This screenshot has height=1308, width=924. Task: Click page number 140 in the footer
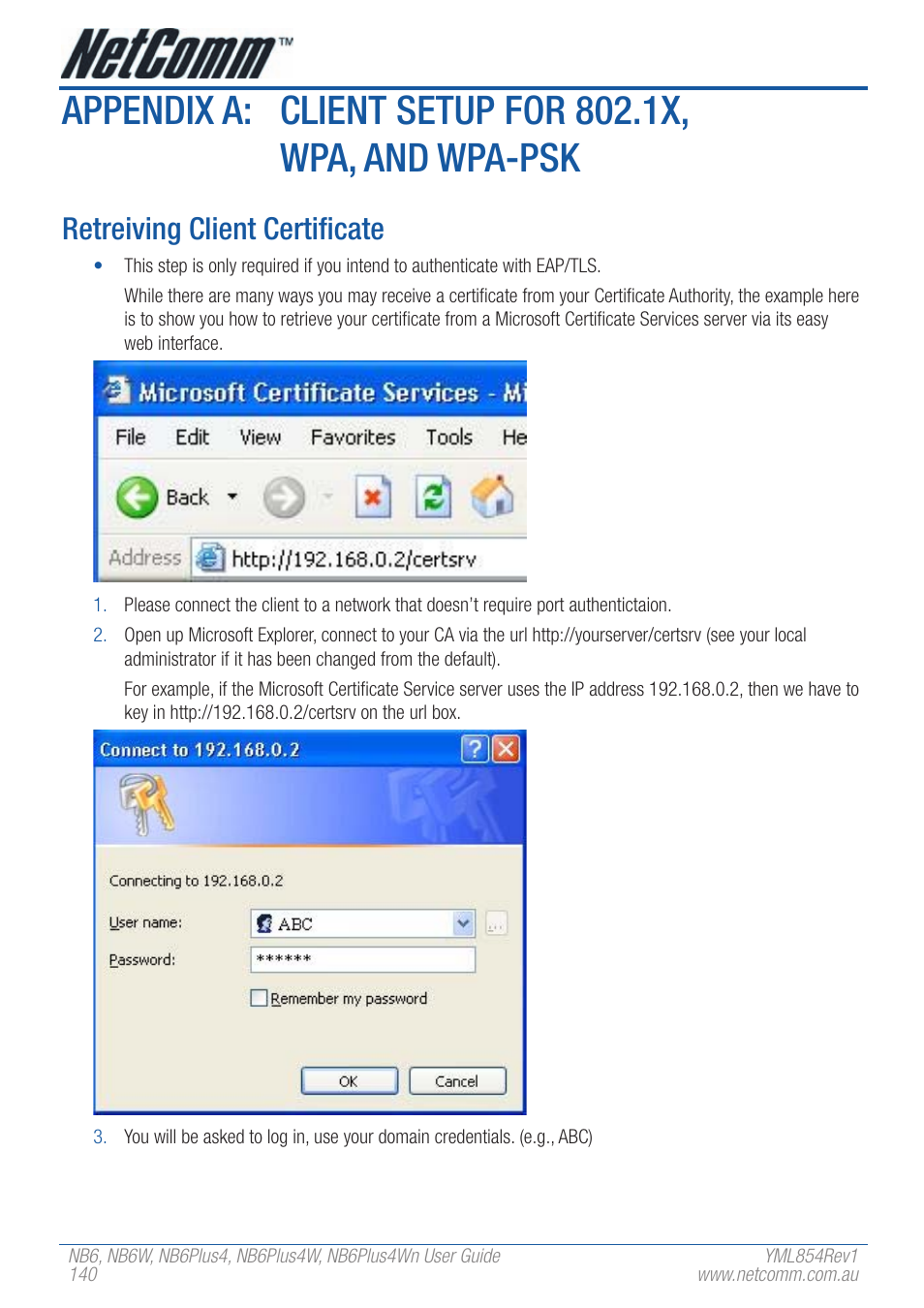[x=83, y=1274]
